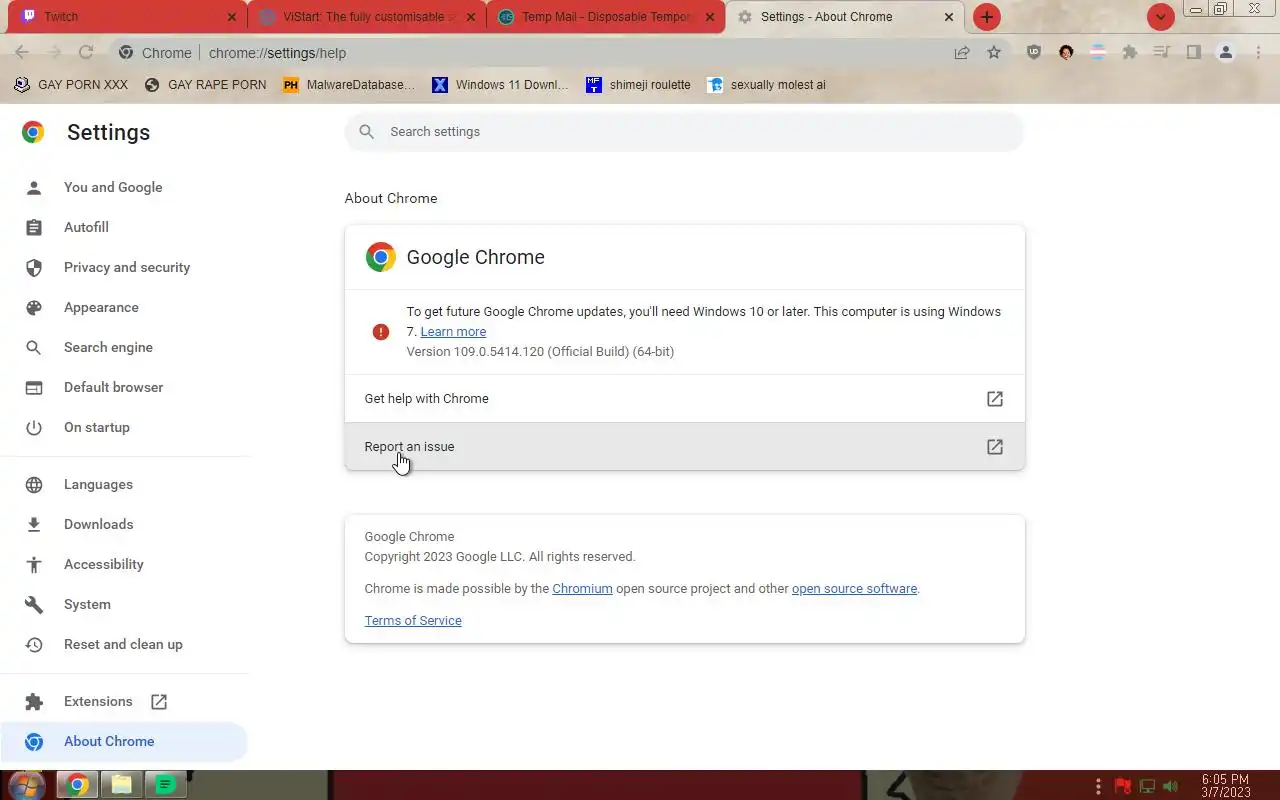Viewport: 1280px width, 800px height.
Task: Open the green app on the taskbar
Action: (166, 785)
